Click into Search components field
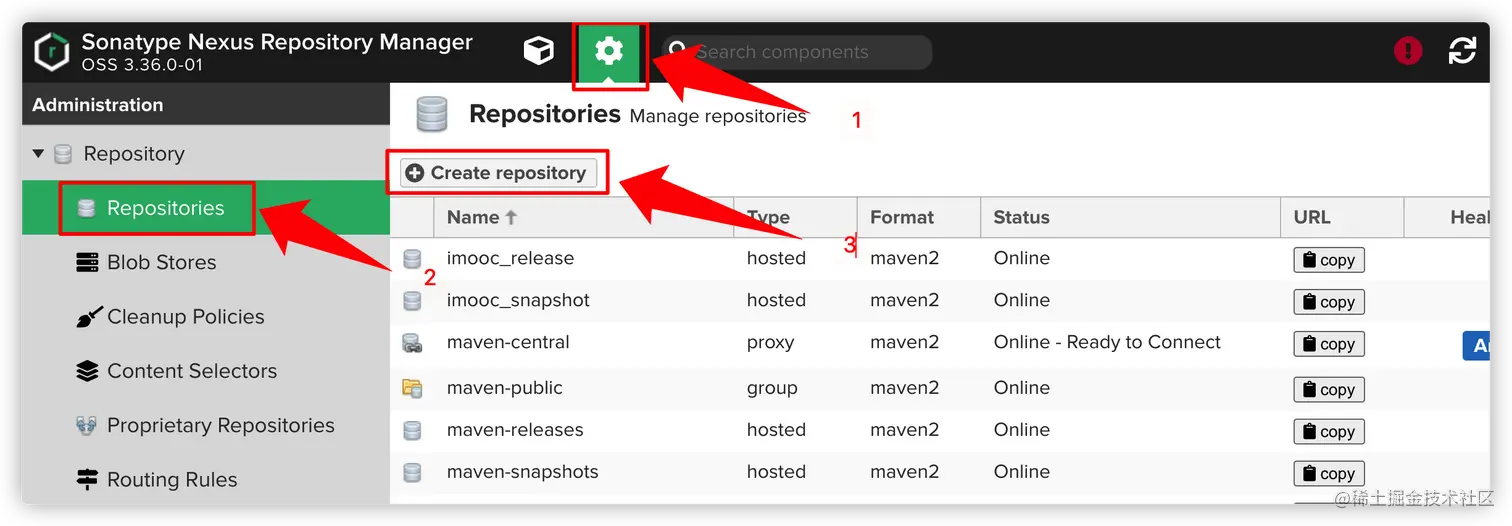The image size is (1512, 526). (x=797, y=52)
